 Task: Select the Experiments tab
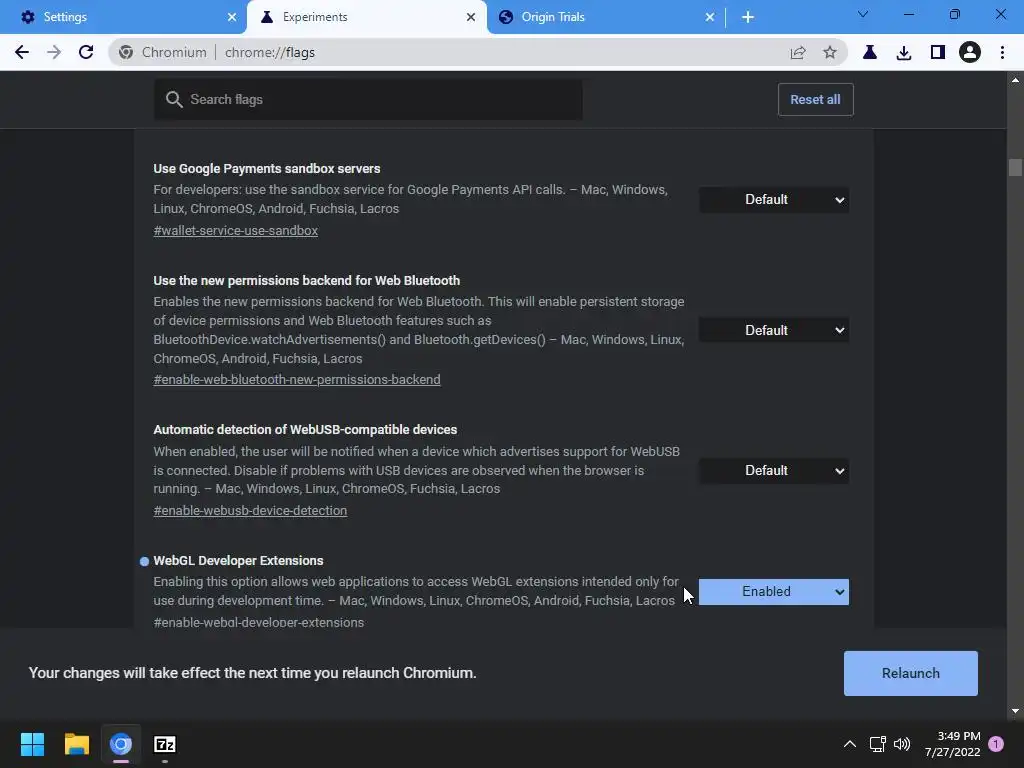[x=366, y=17]
